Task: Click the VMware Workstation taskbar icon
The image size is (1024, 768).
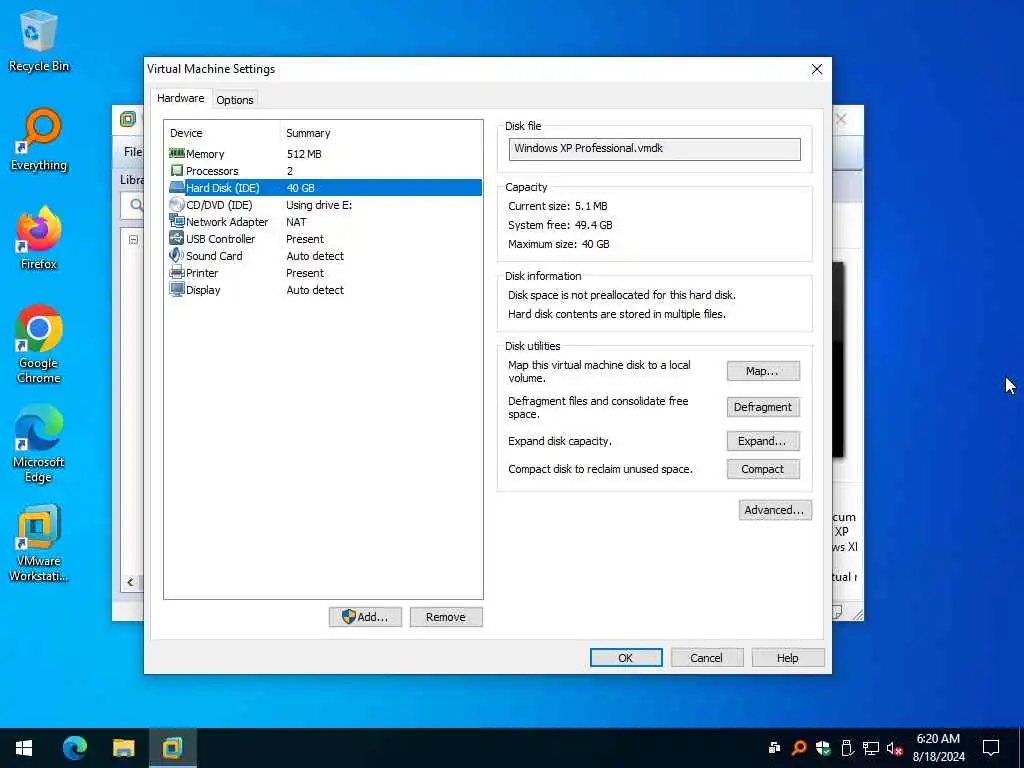Action: coord(172,748)
